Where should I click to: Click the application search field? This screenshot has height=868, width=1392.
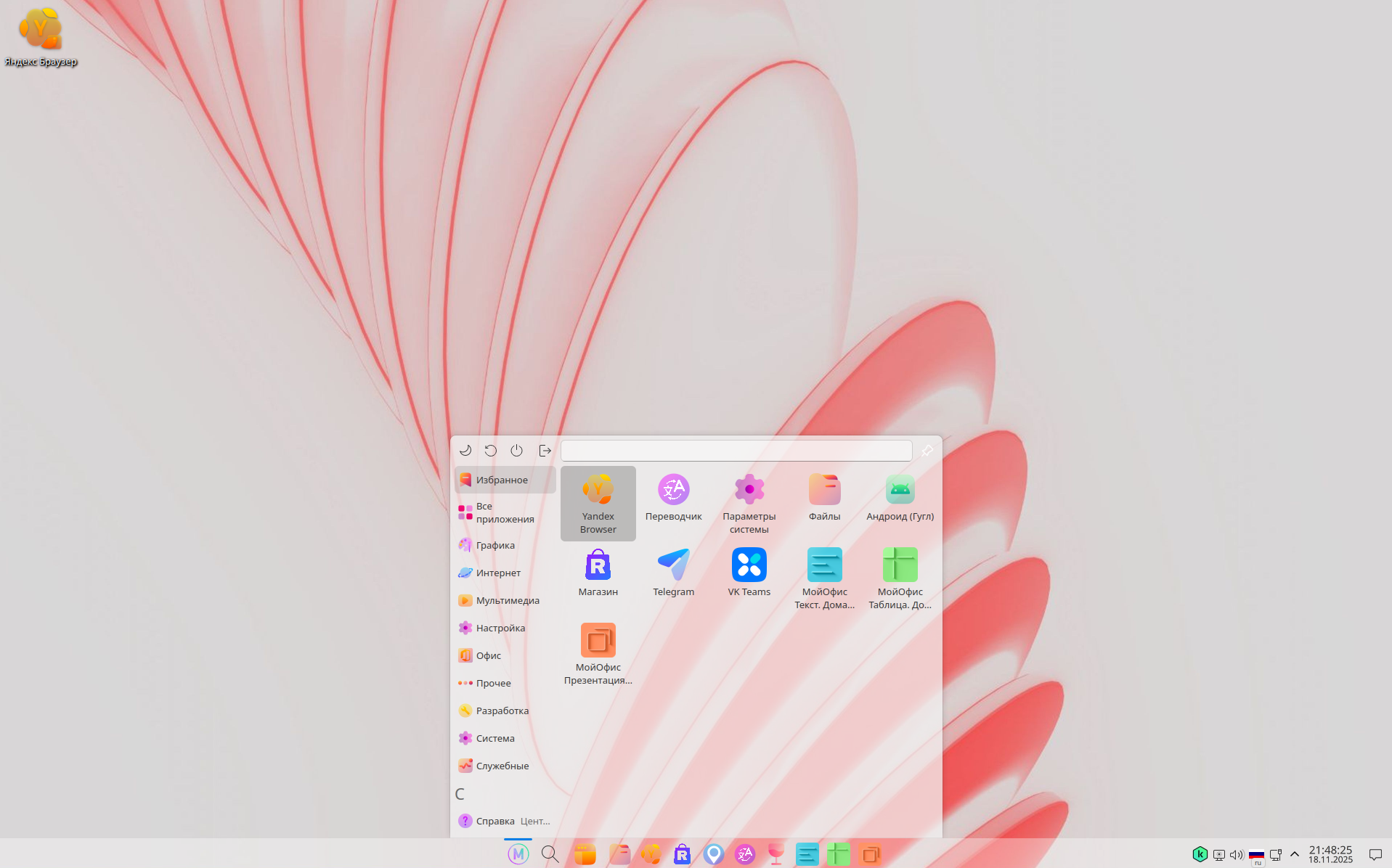(x=736, y=451)
